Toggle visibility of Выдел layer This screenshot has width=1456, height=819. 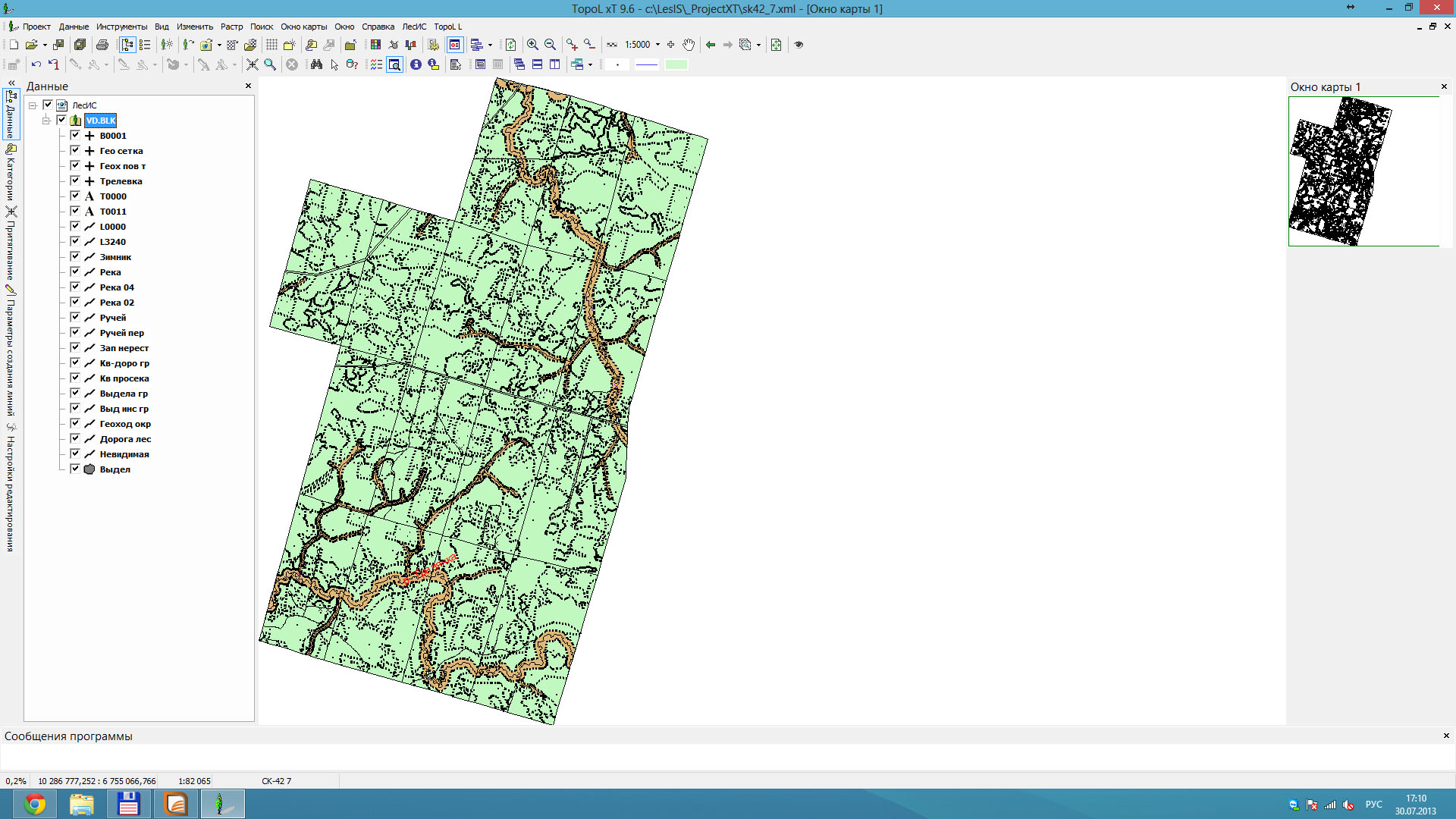coord(75,469)
